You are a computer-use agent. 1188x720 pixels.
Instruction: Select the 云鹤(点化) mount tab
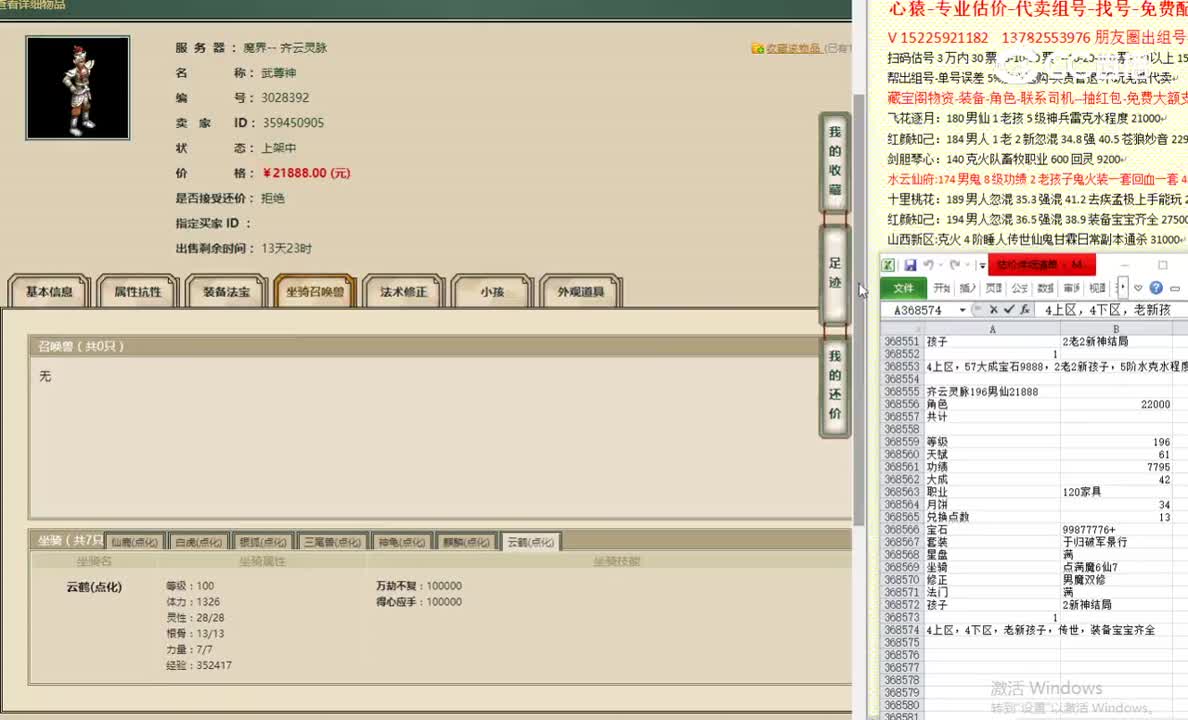coord(530,542)
